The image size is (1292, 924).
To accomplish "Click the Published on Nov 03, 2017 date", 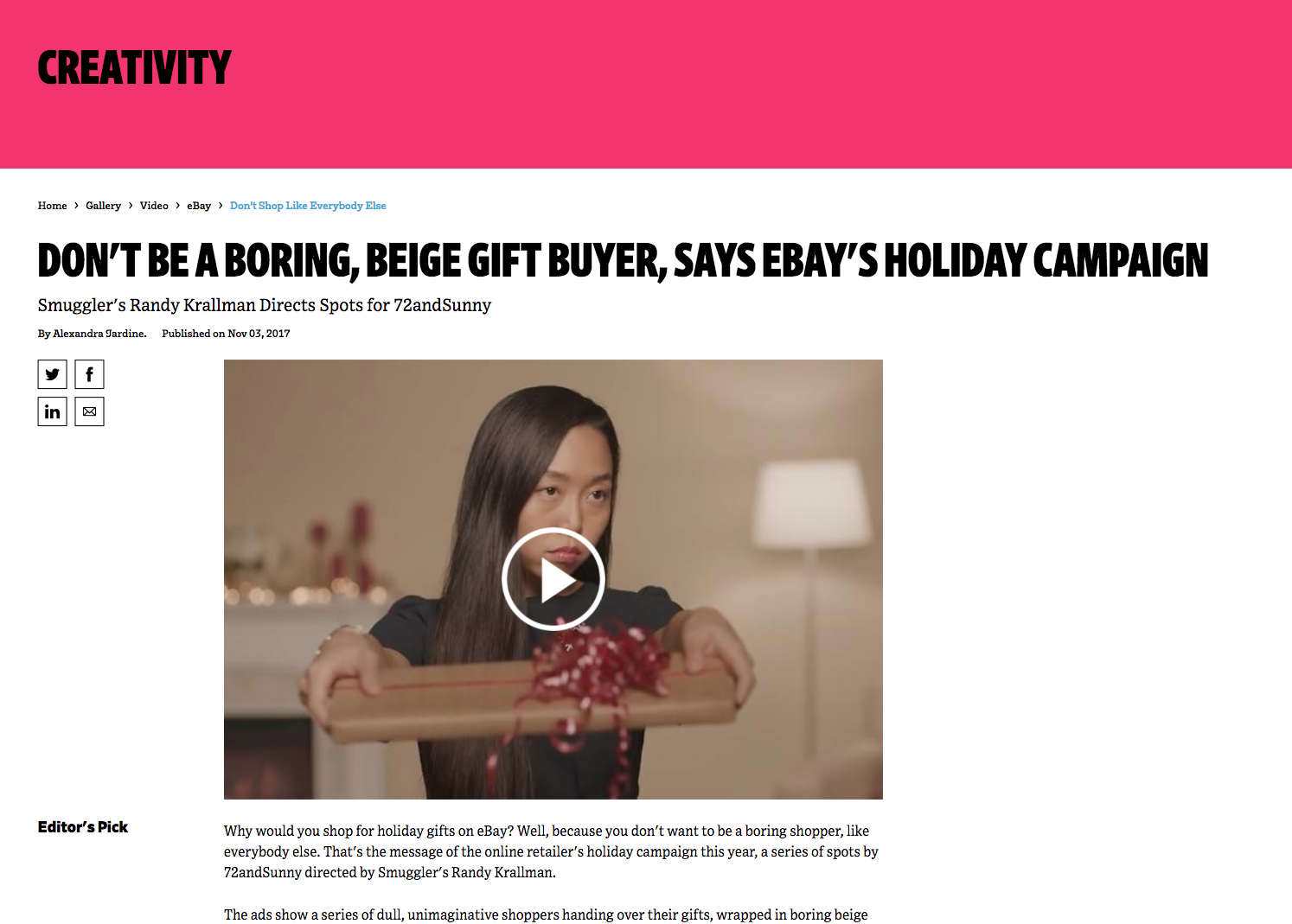I will coord(226,334).
